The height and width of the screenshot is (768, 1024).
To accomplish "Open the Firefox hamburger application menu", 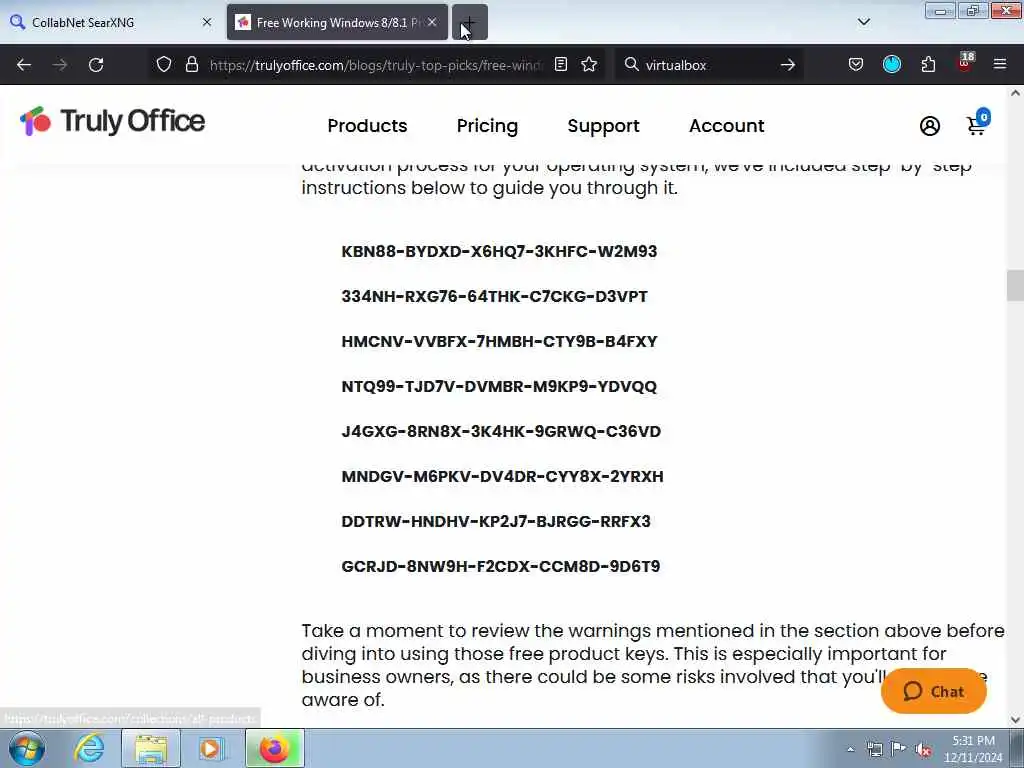I will pos(1000,64).
